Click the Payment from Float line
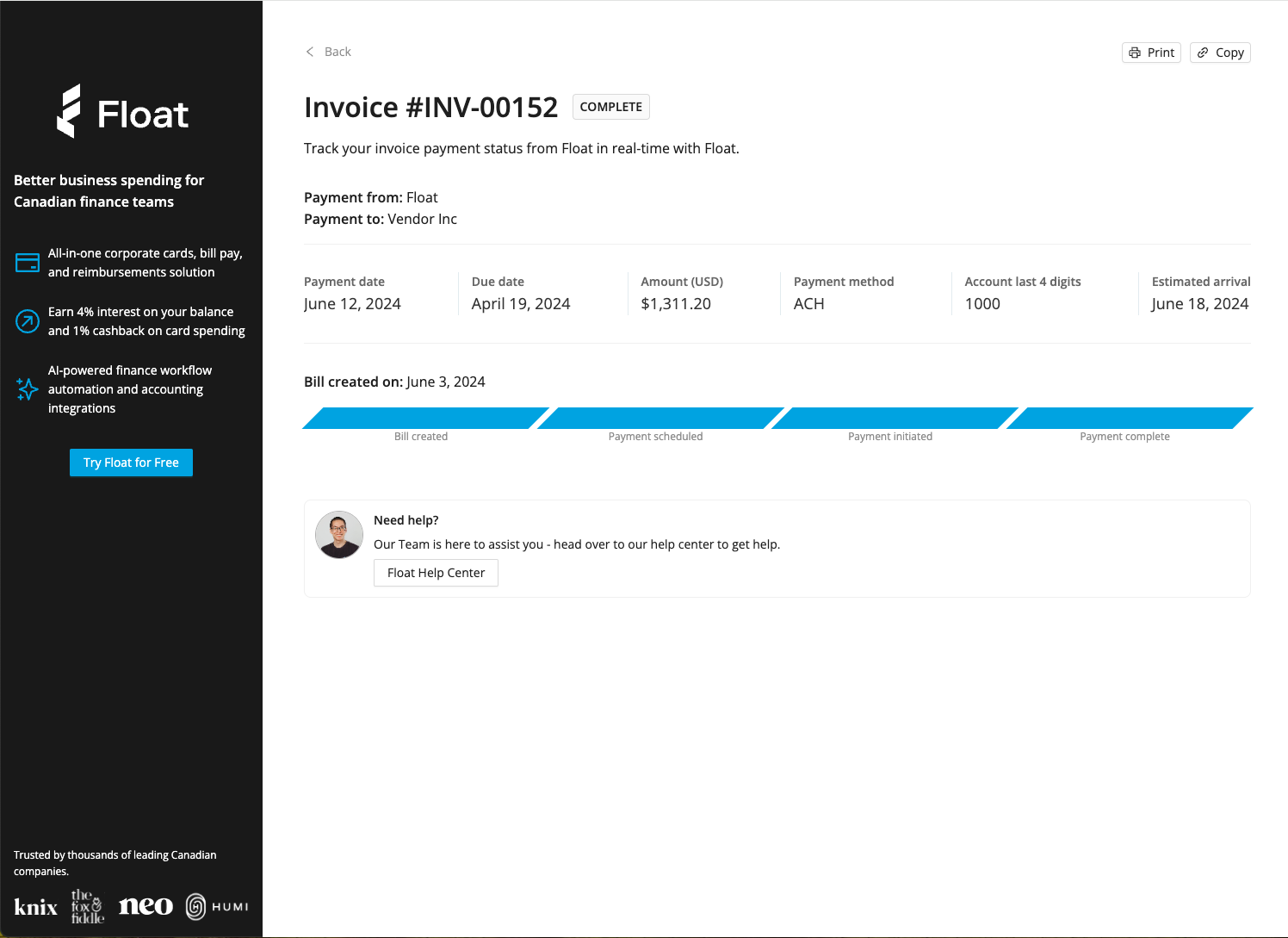Image resolution: width=1288 pixels, height=938 pixels. (371, 197)
